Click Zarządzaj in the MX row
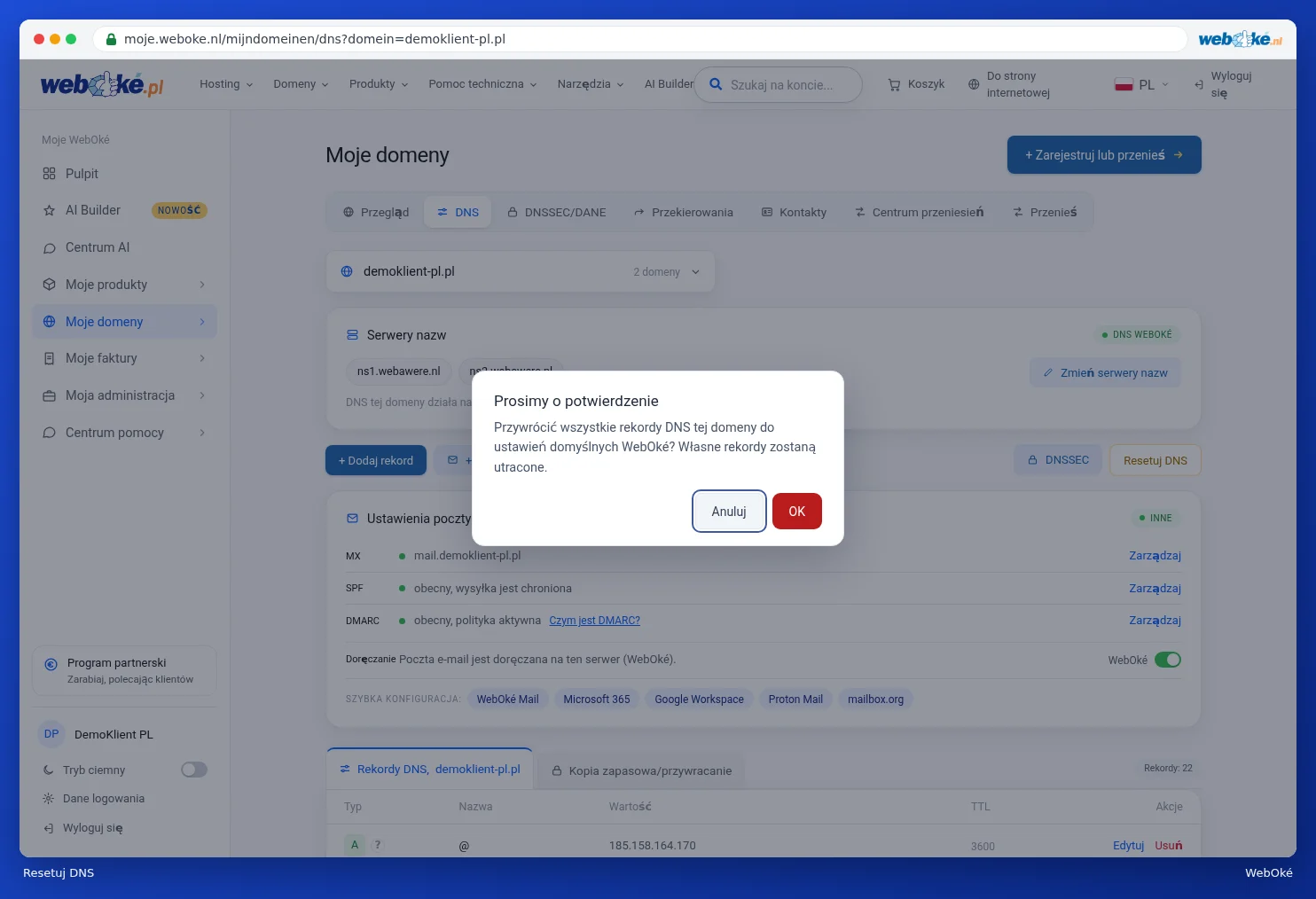The height and width of the screenshot is (899, 1316). coord(1155,556)
